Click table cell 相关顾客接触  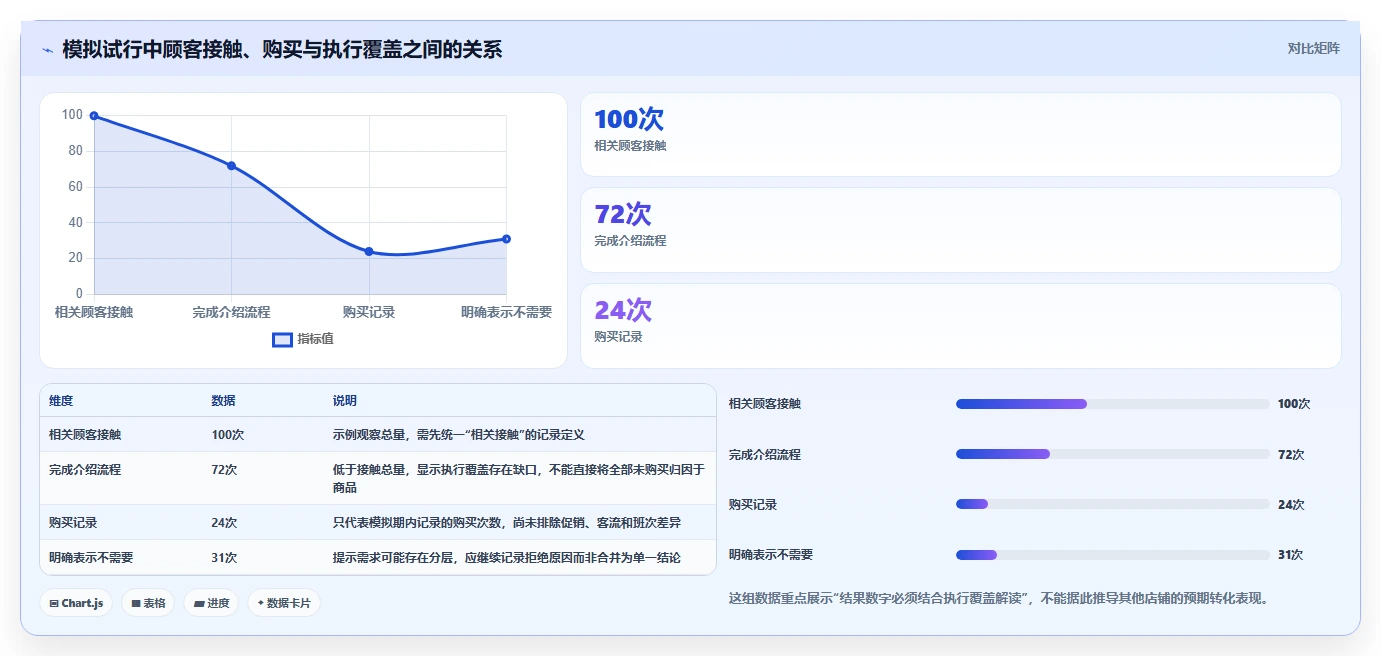coord(85,435)
